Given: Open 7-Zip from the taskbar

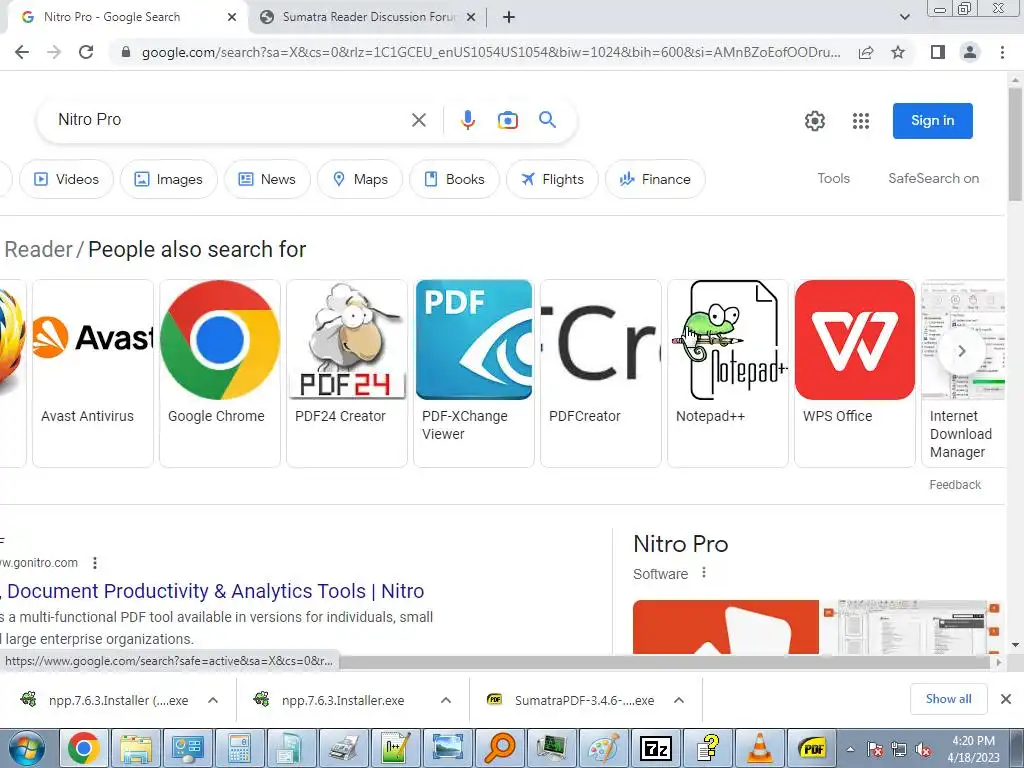Looking at the screenshot, I should coord(655,748).
